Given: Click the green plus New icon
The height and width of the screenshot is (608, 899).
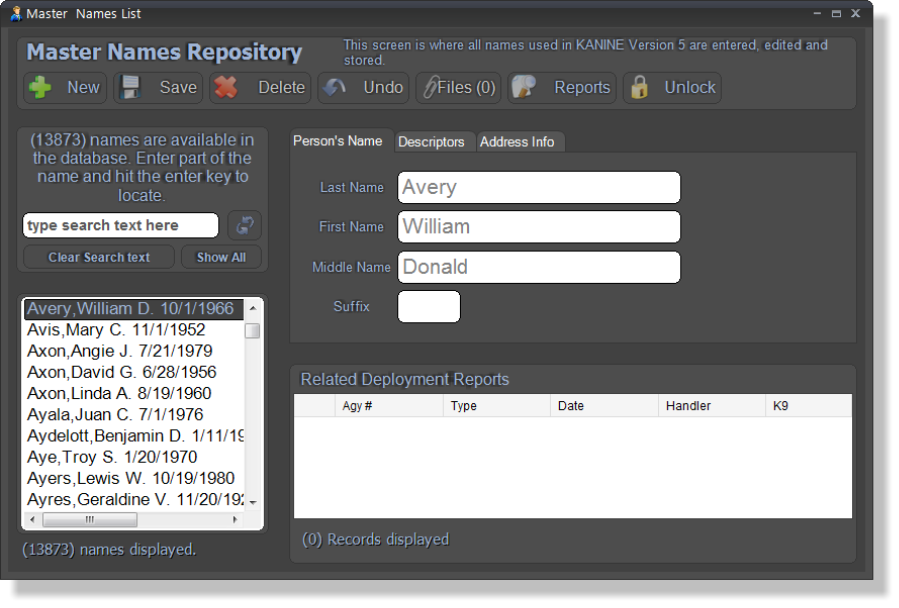Looking at the screenshot, I should pyautogui.click(x=40, y=88).
